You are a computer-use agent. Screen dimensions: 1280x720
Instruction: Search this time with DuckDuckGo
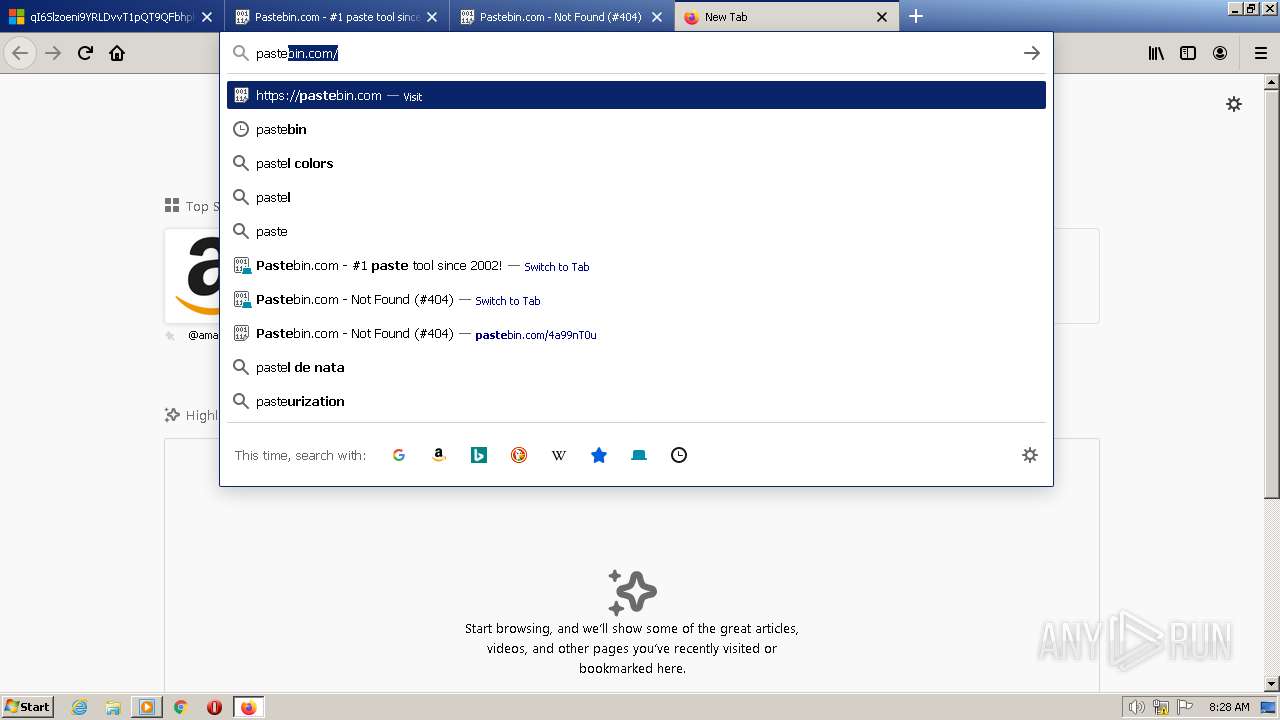pyautogui.click(x=519, y=455)
